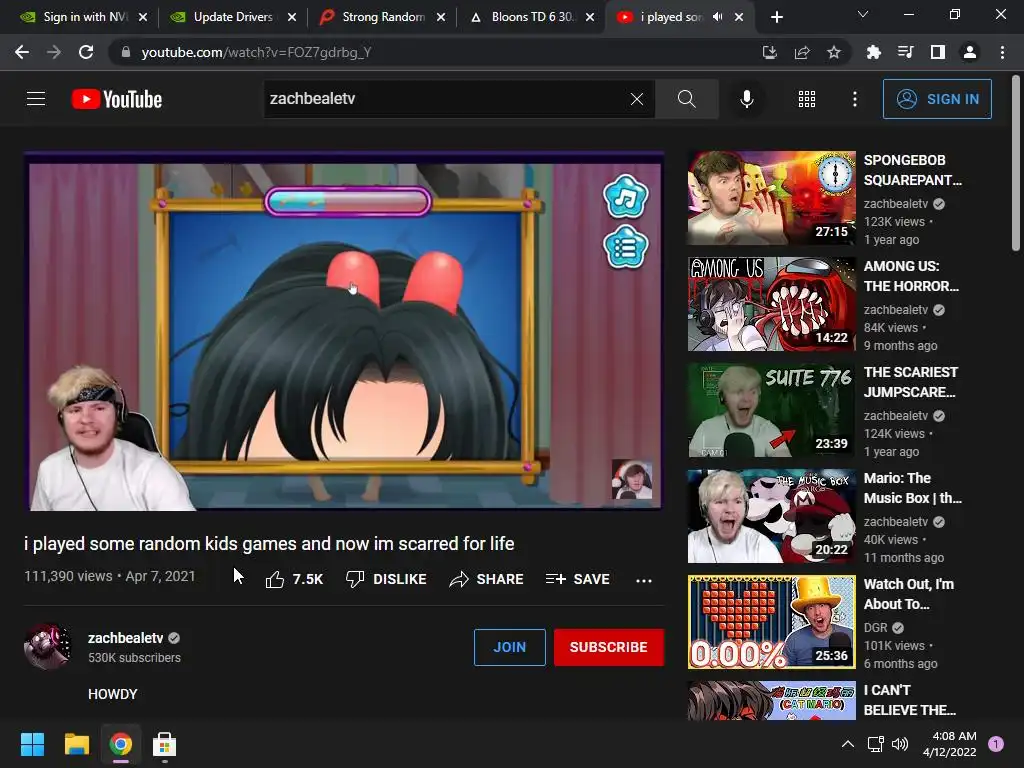Close the Bloons TD 6 tab

tap(590, 17)
